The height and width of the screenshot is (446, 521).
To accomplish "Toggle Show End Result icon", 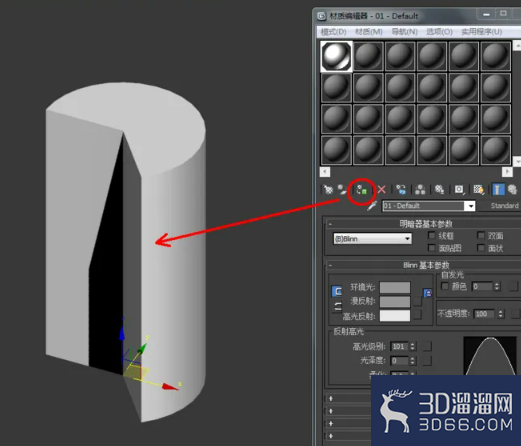I will [498, 190].
